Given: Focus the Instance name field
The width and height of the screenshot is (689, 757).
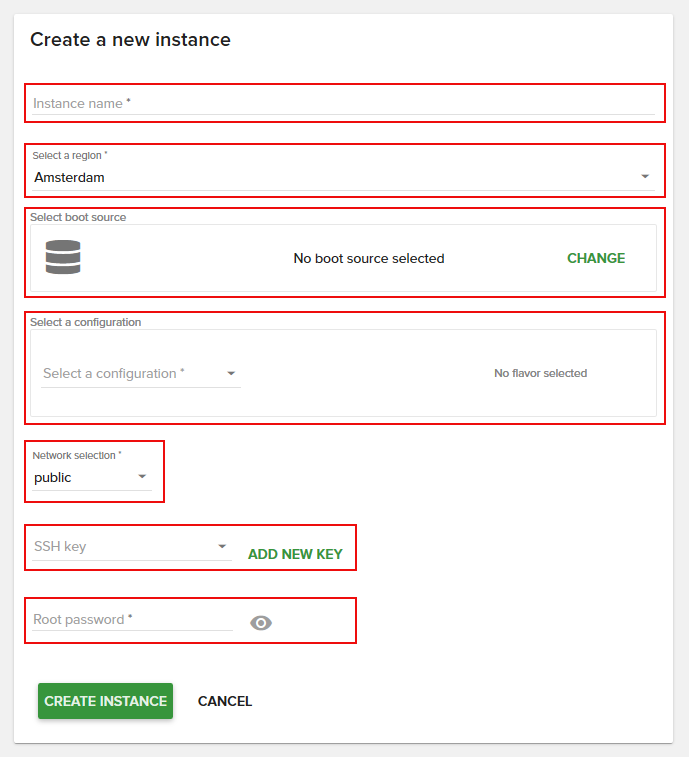Looking at the screenshot, I should pyautogui.click(x=340, y=103).
